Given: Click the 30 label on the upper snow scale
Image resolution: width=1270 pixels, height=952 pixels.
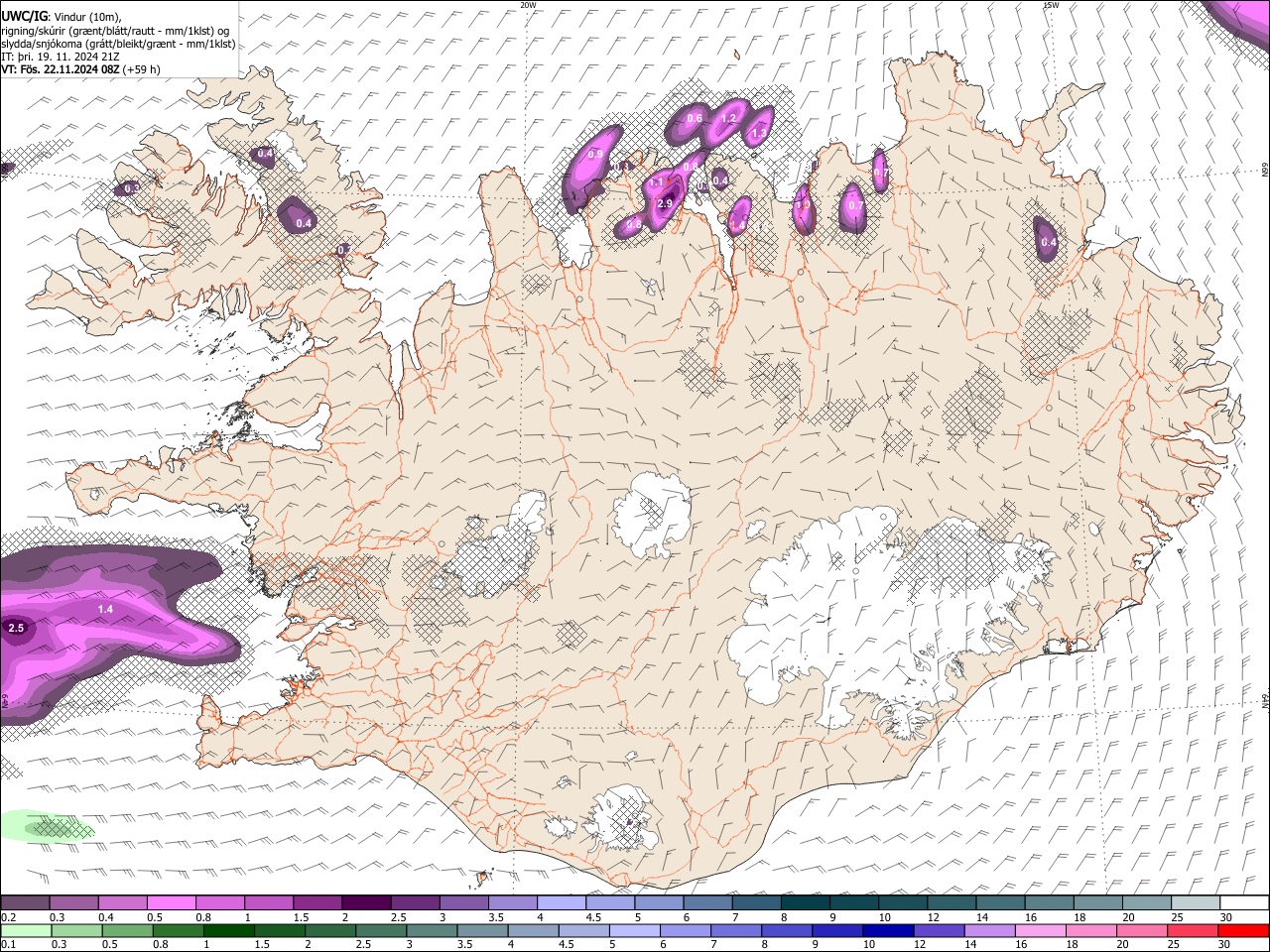Looking at the screenshot, I should coord(1226,917).
